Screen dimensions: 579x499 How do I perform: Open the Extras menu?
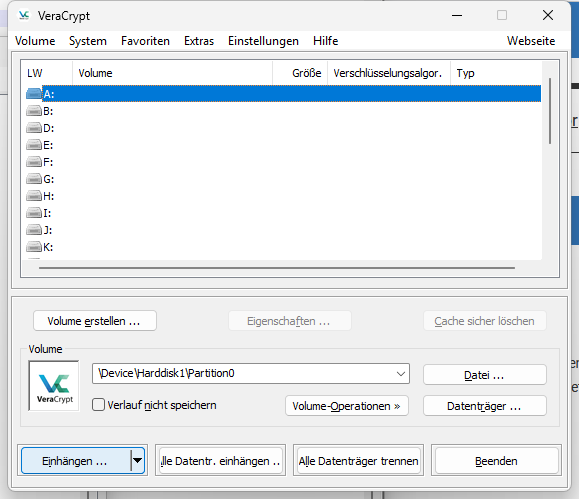199,41
